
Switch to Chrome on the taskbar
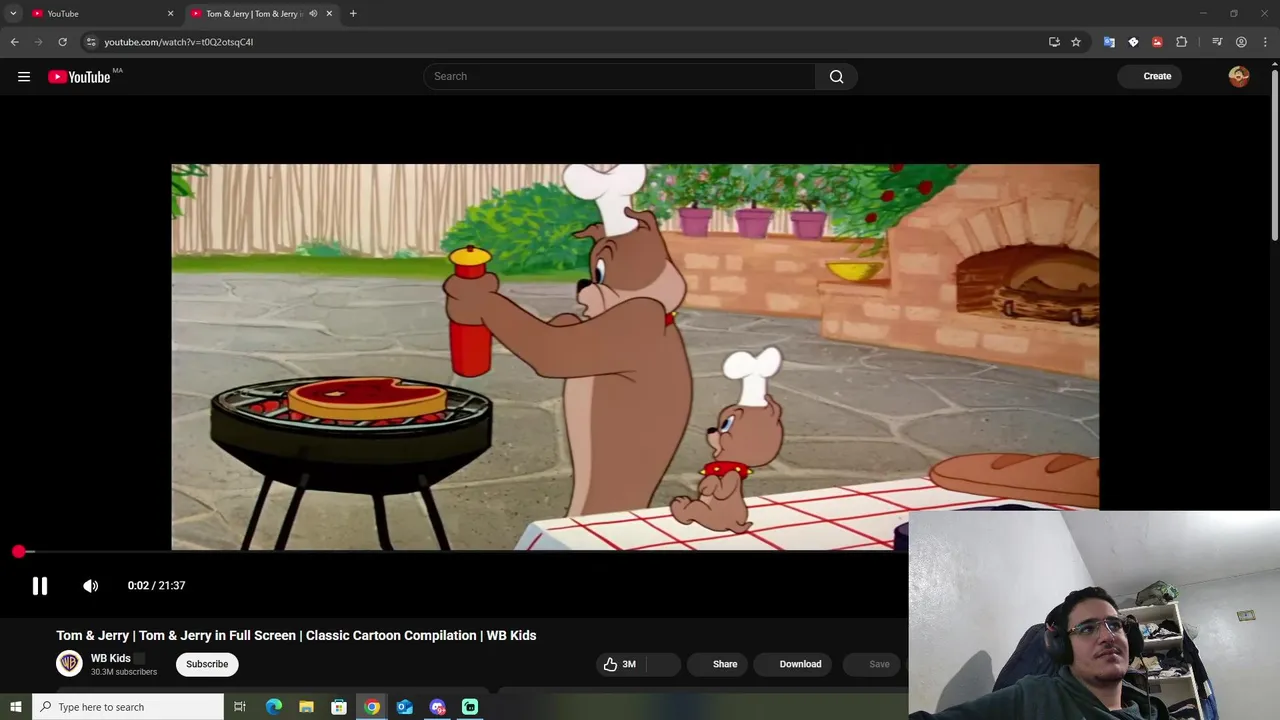[372, 707]
